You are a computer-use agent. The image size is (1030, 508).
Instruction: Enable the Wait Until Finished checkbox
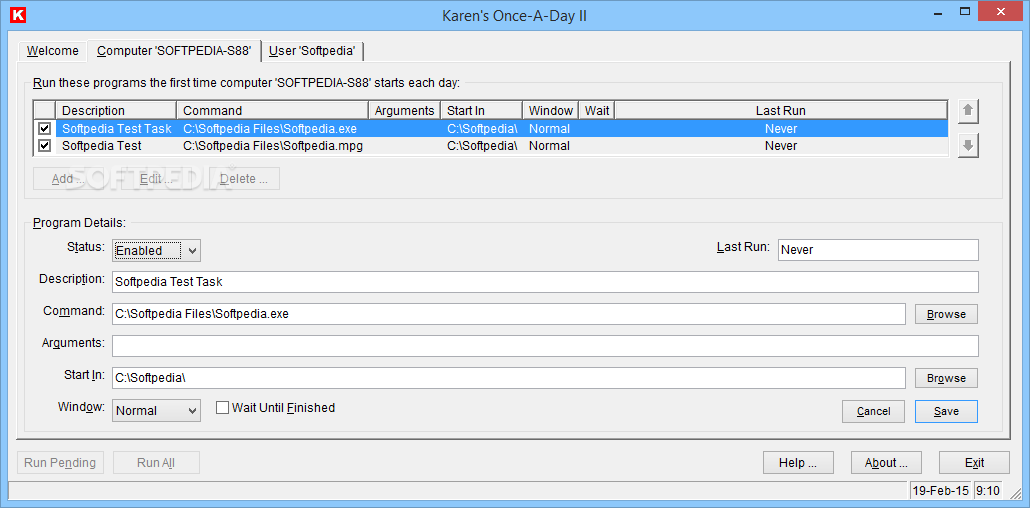[x=223, y=408]
